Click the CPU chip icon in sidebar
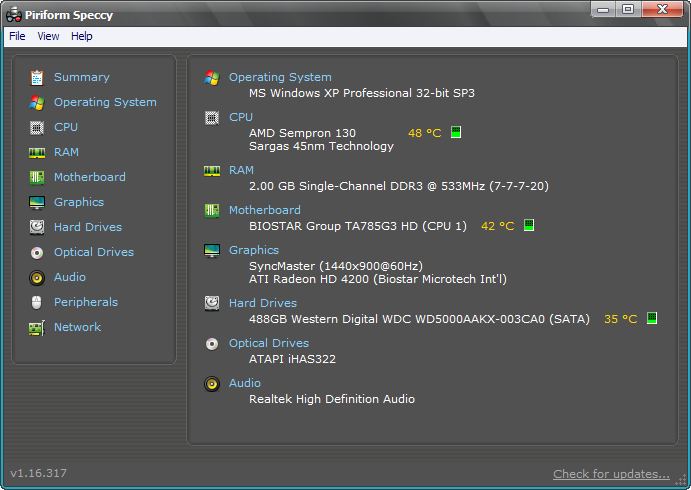 point(37,127)
